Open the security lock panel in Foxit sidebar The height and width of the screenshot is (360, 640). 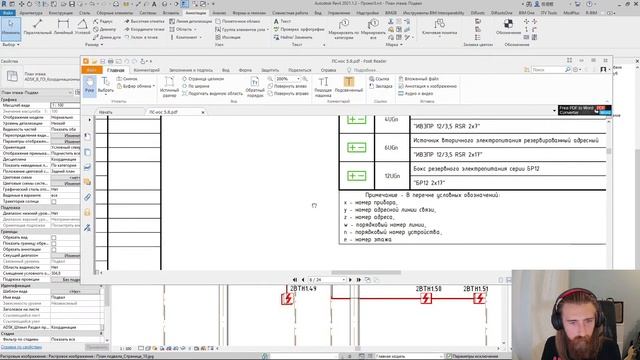(x=87, y=212)
